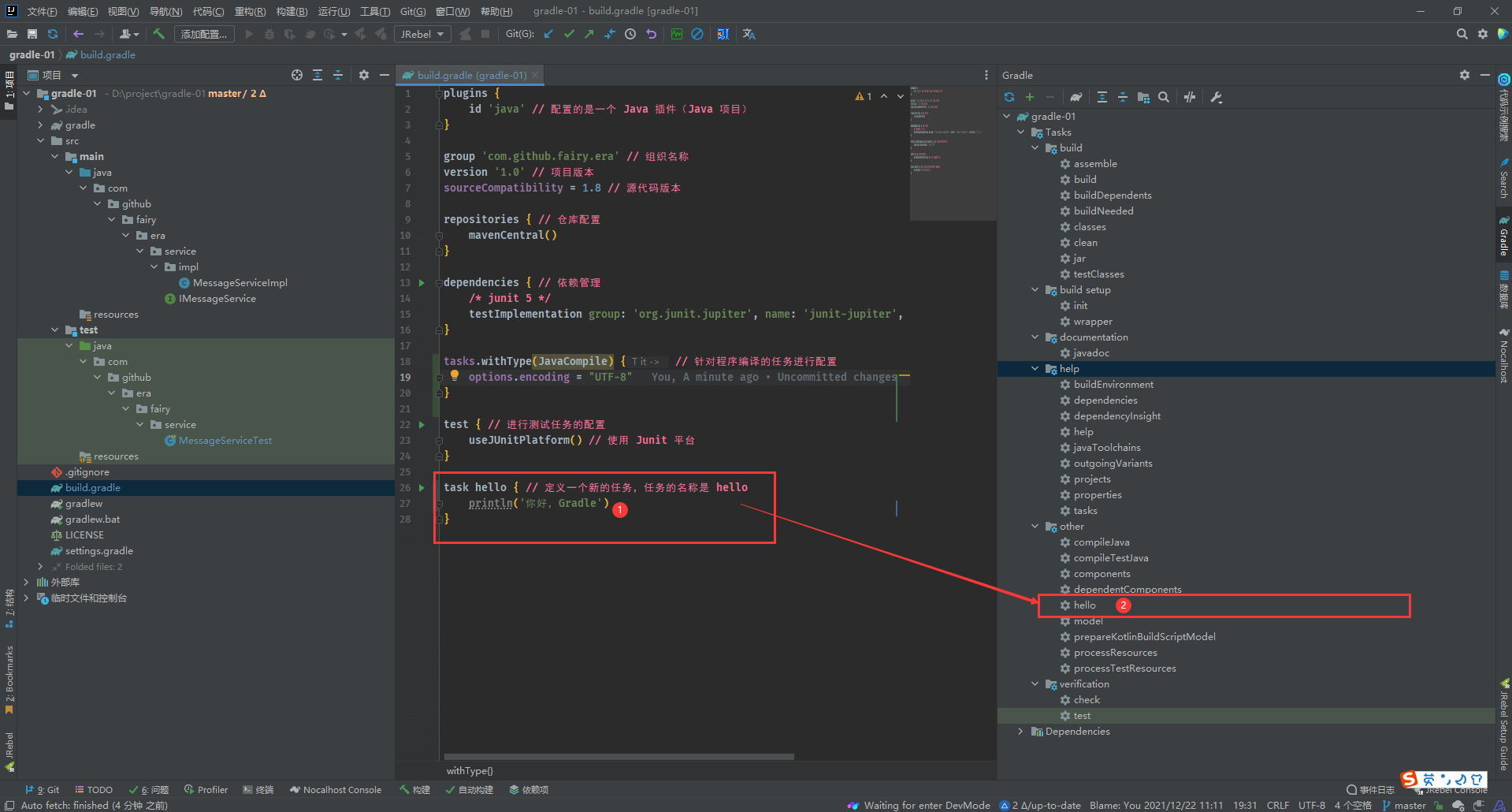The image size is (1512, 812).
Task: Reload all Gradle projects icon
Action: click(x=1009, y=97)
